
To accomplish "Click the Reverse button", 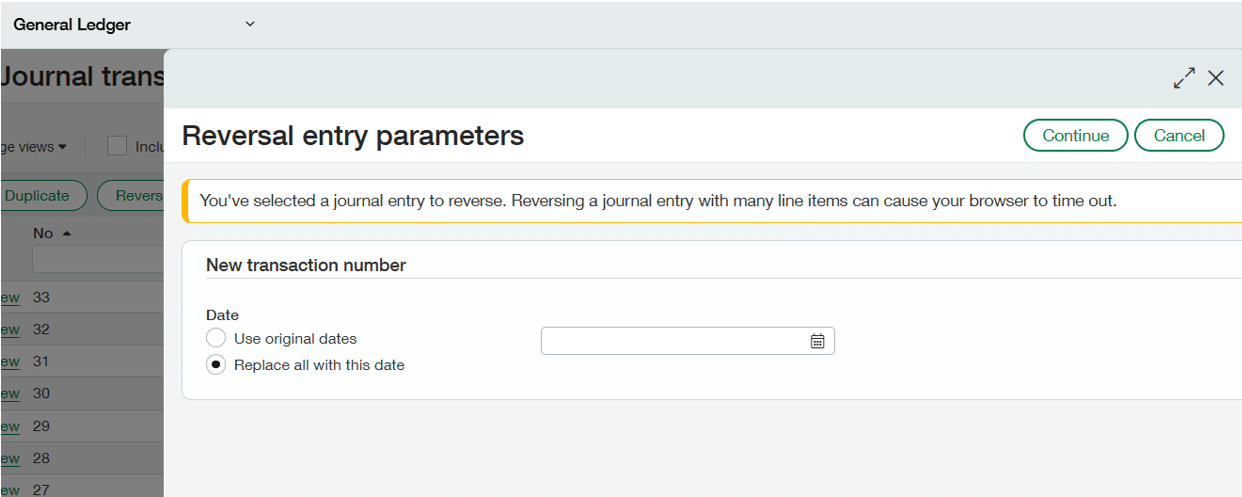I will (x=134, y=196).
